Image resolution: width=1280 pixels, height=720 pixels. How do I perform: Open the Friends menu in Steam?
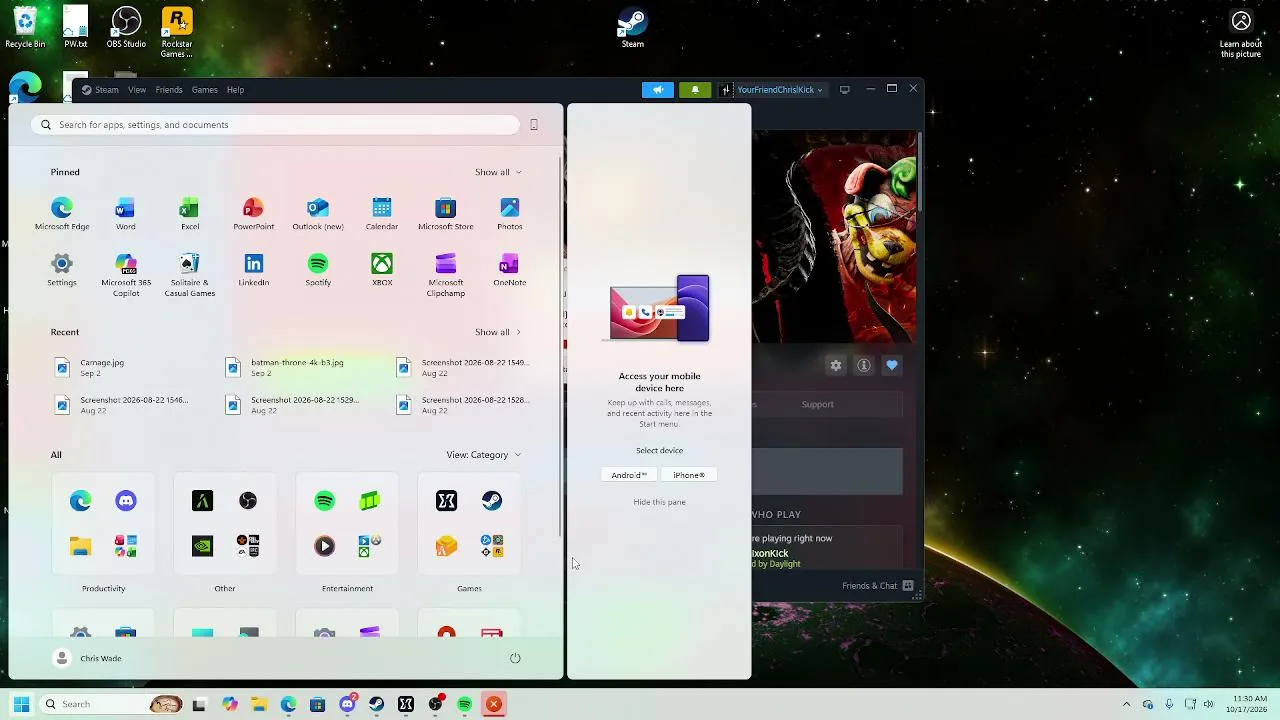169,90
